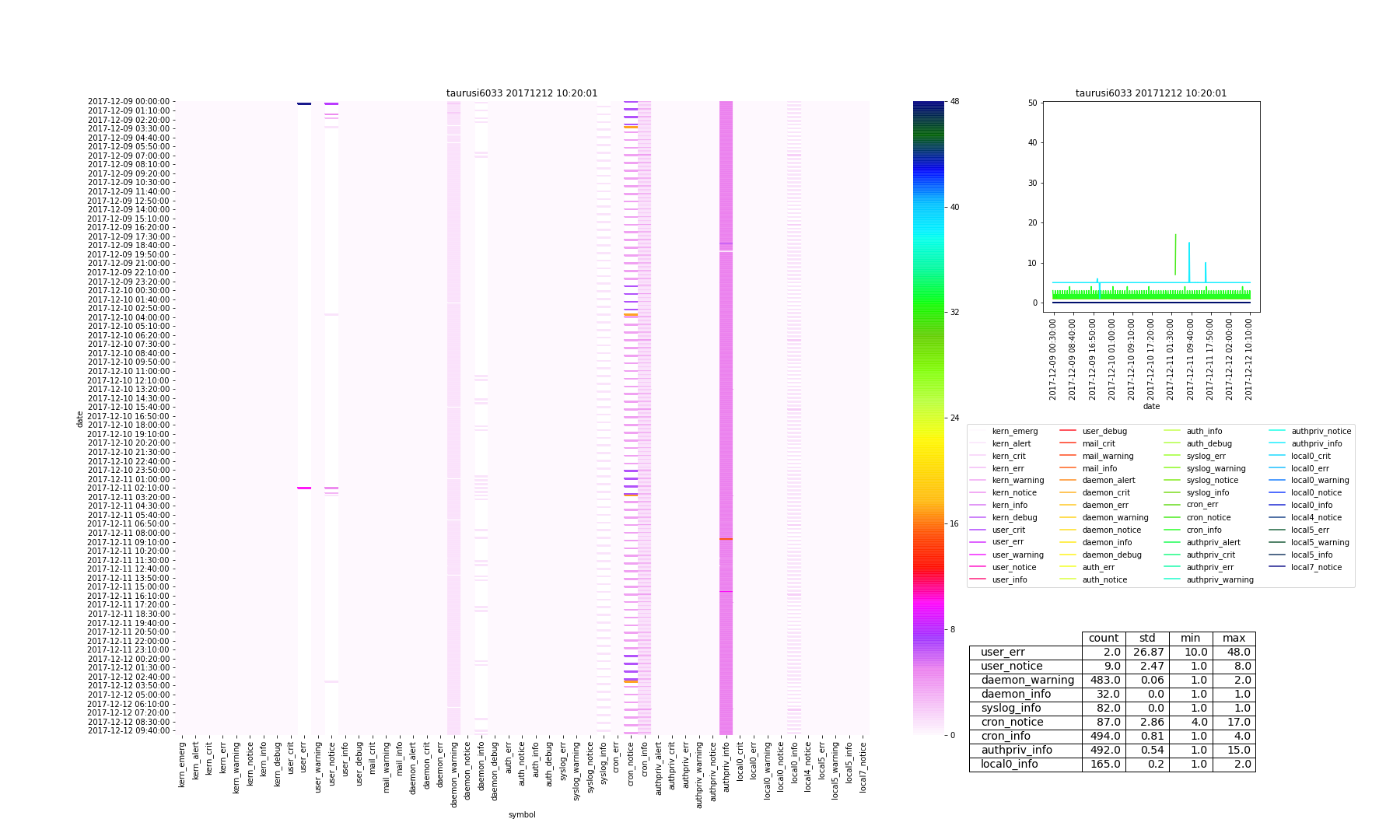Click the heatmap title above the main chart

click(x=522, y=93)
